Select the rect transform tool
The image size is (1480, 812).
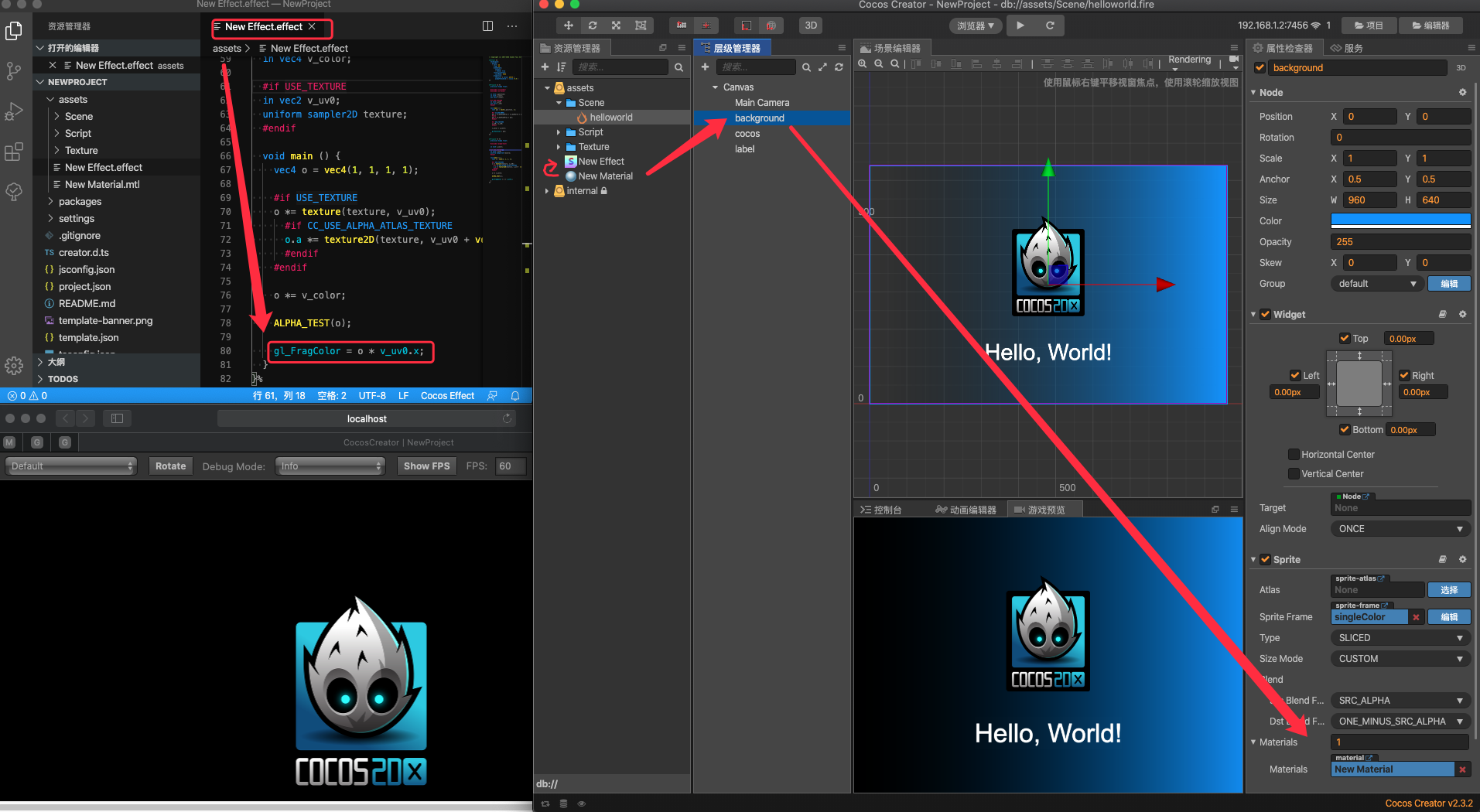(641, 26)
